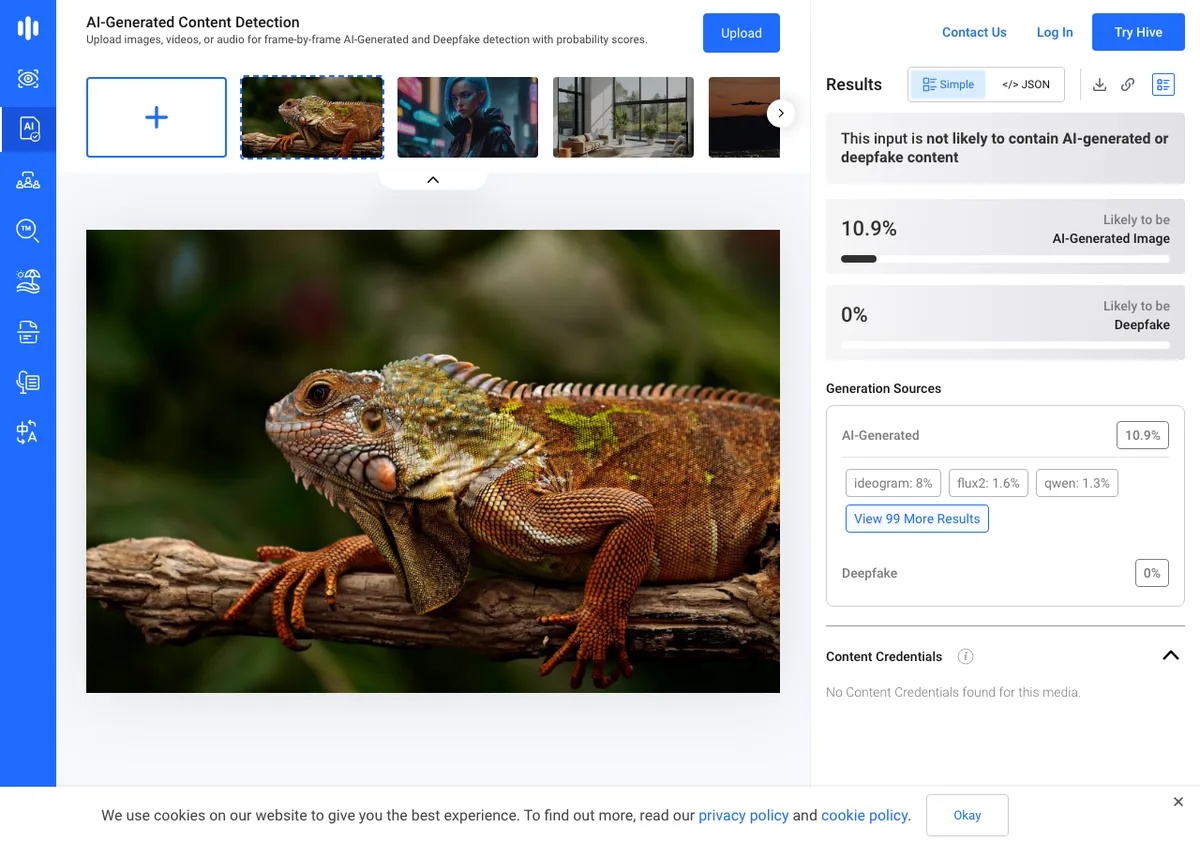
Task: Toggle the results panel layout icon
Action: pyautogui.click(x=1163, y=85)
